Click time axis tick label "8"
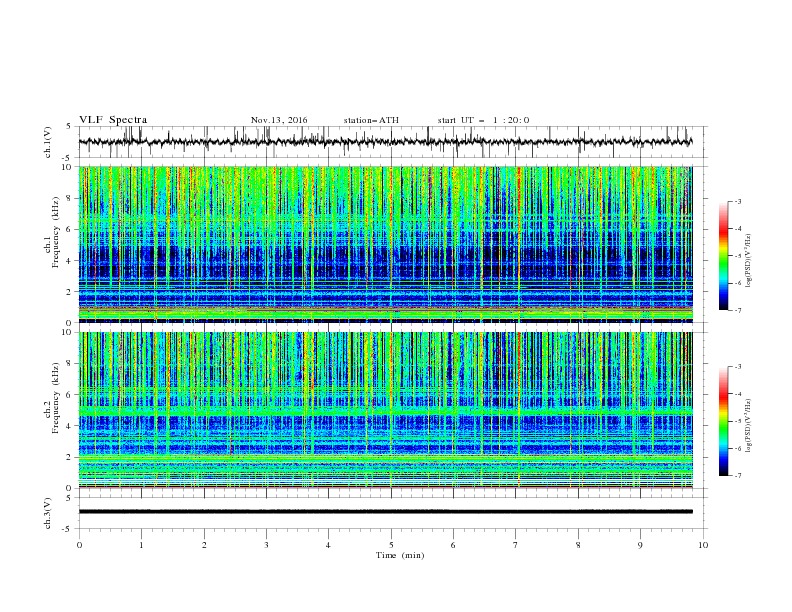Viewport: 792px width, 612px height. 578,545
